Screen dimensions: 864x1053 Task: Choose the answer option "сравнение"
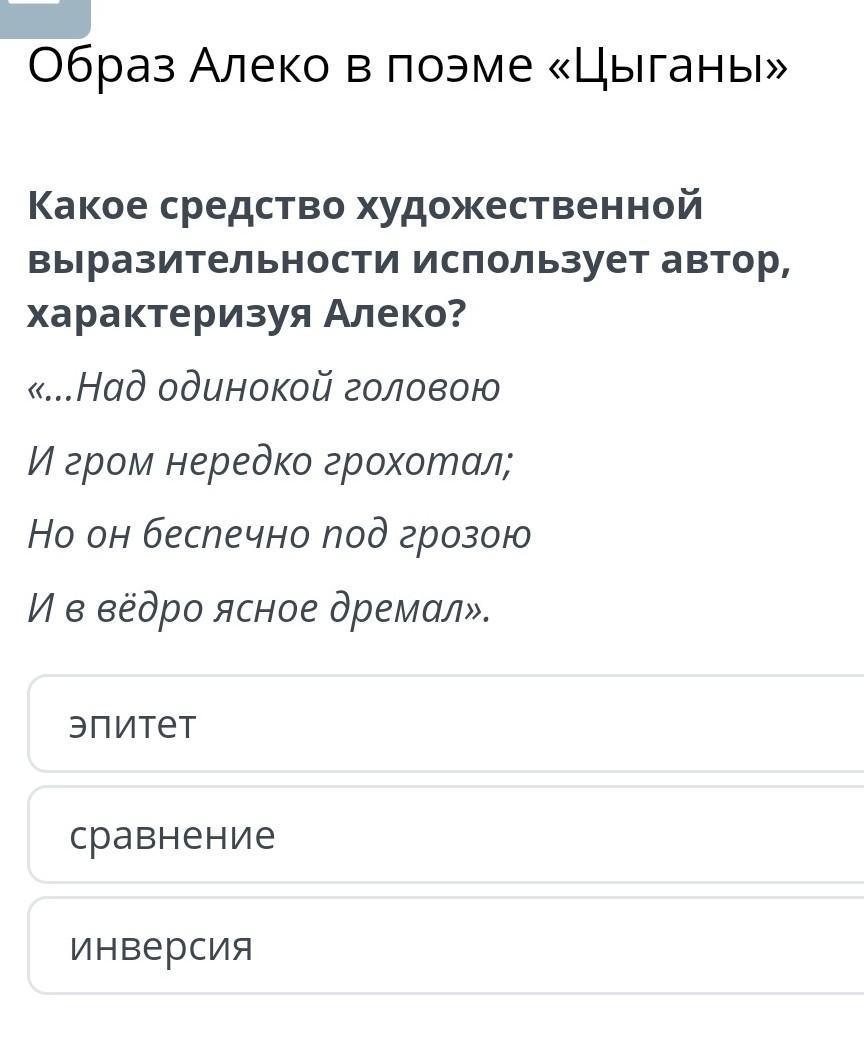click(x=446, y=835)
